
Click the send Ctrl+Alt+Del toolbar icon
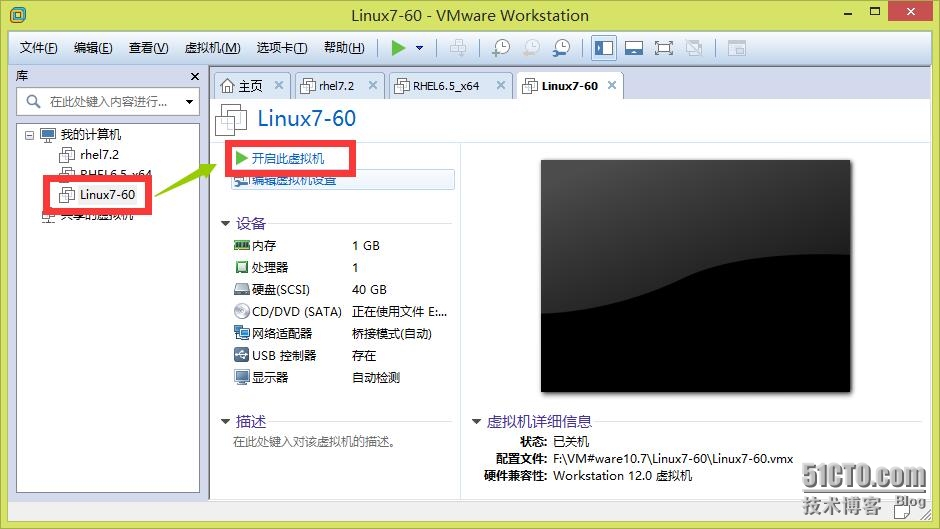[457, 48]
